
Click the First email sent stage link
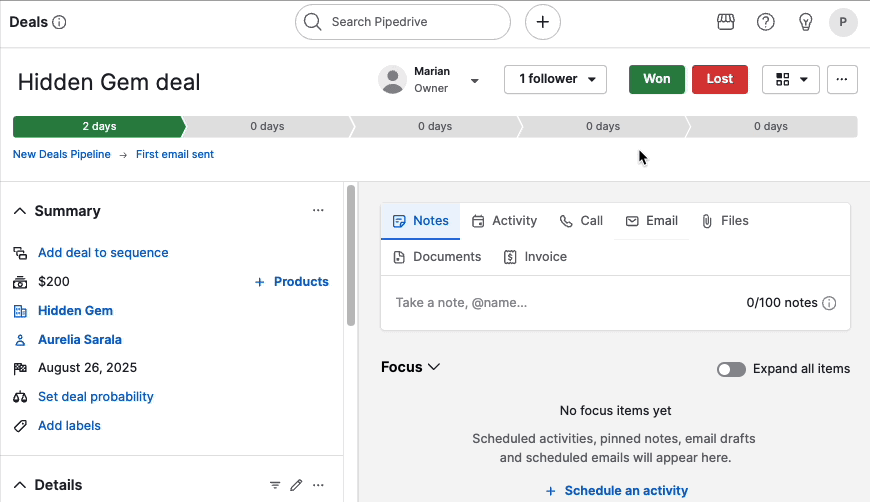175,154
